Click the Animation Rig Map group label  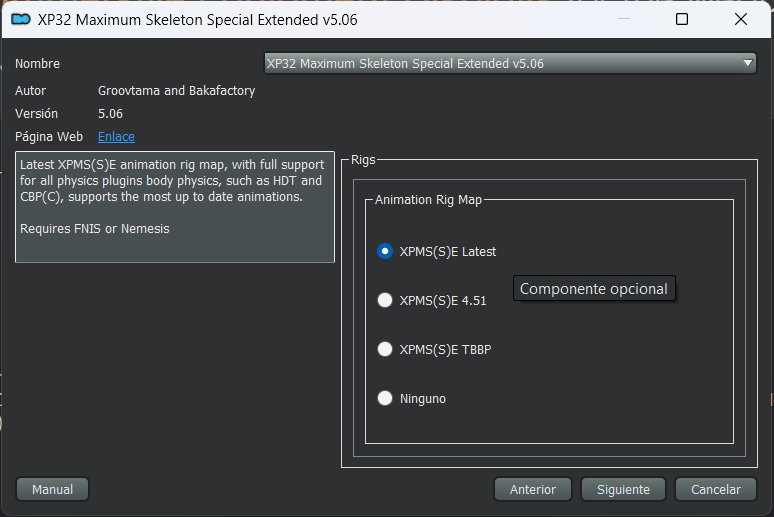point(428,200)
